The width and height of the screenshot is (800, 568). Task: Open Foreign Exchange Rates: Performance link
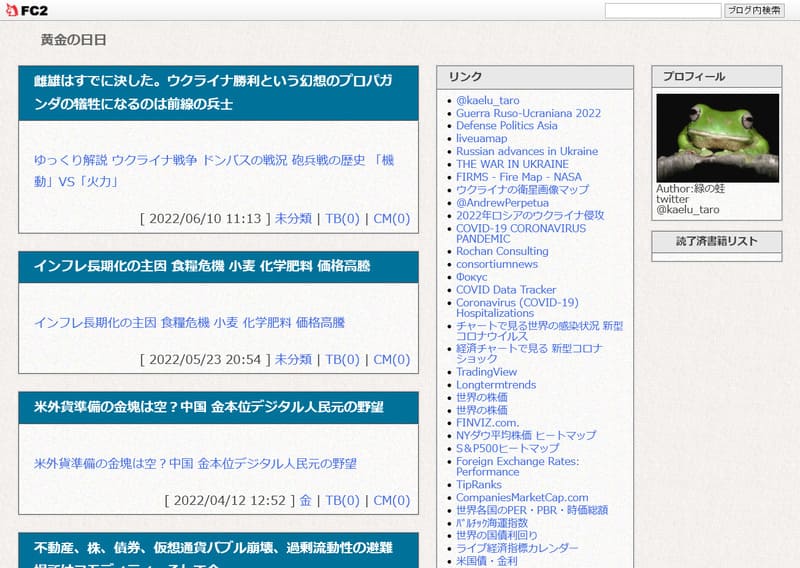[517, 466]
